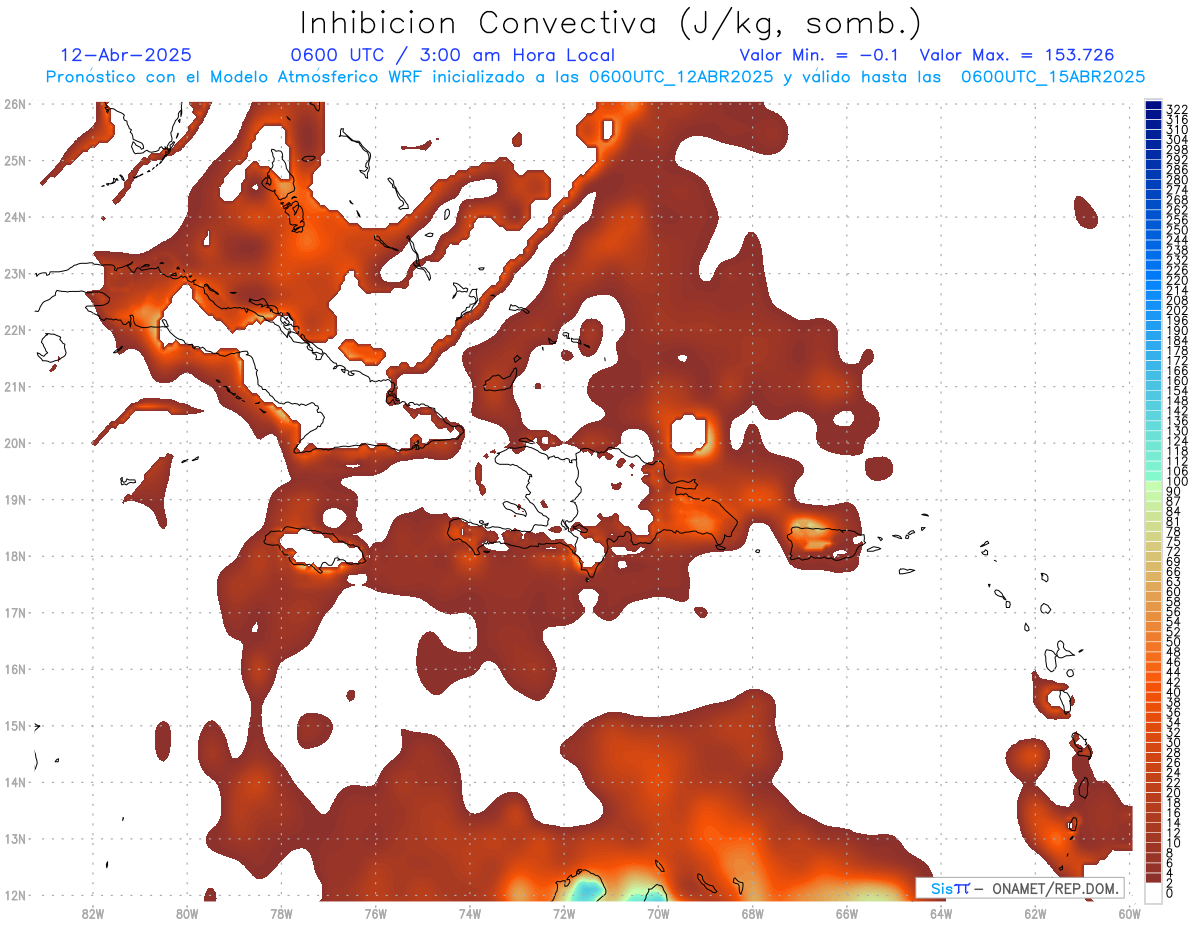The height and width of the screenshot is (927, 1200).
Task: Click the 64W longitude label
Action: pos(941,913)
